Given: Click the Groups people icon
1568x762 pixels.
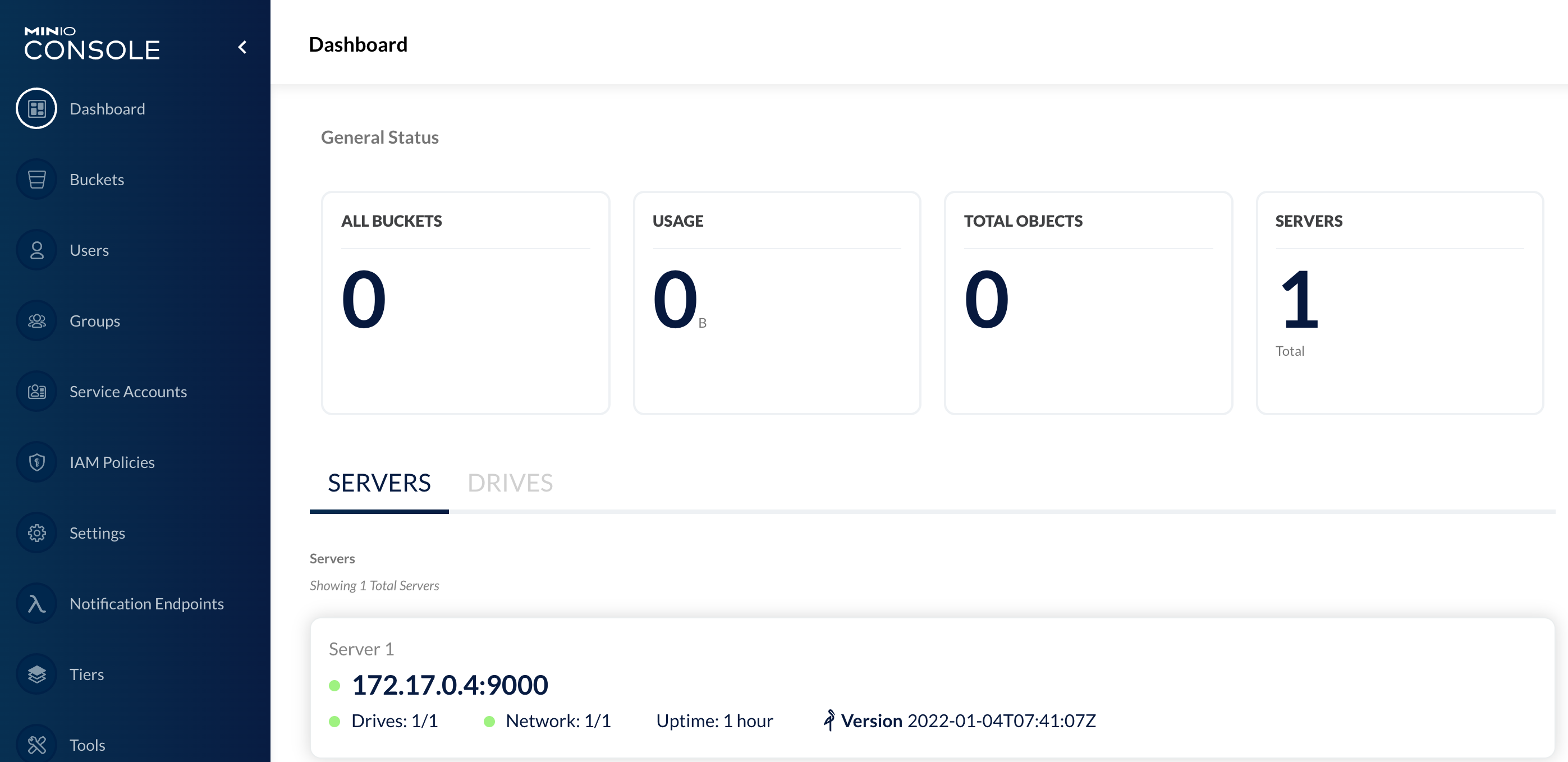Looking at the screenshot, I should click(x=36, y=321).
